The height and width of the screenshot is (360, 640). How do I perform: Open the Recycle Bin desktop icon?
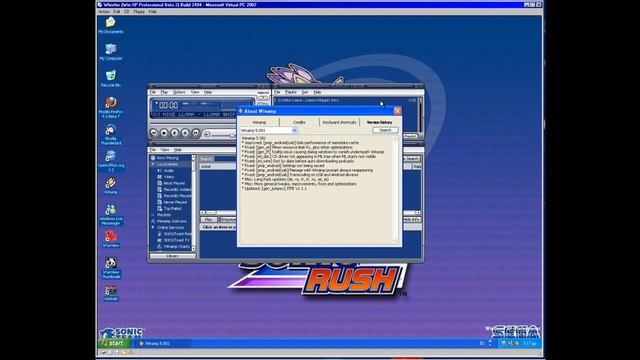110,79
